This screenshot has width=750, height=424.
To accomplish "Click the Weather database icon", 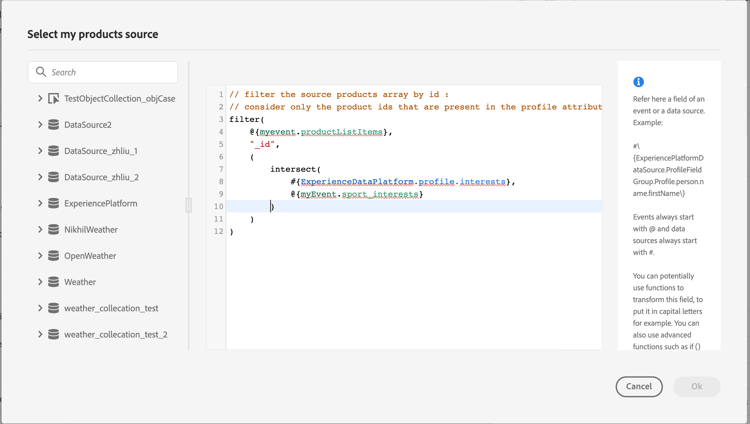I will click(x=54, y=282).
